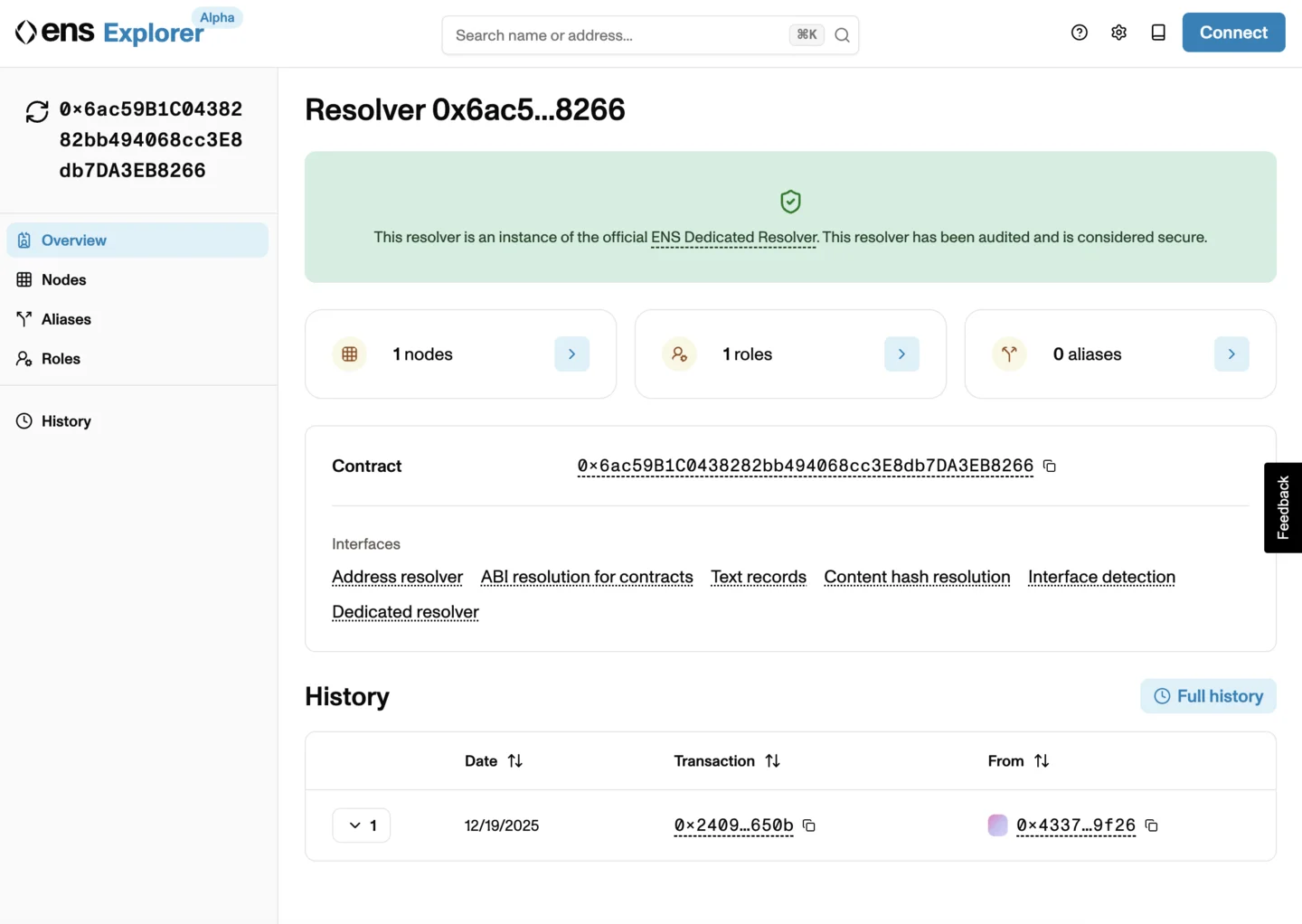Screen dimensions: 1302x924
Task: Copy transaction hash 0x2409...650b
Action: (807, 825)
